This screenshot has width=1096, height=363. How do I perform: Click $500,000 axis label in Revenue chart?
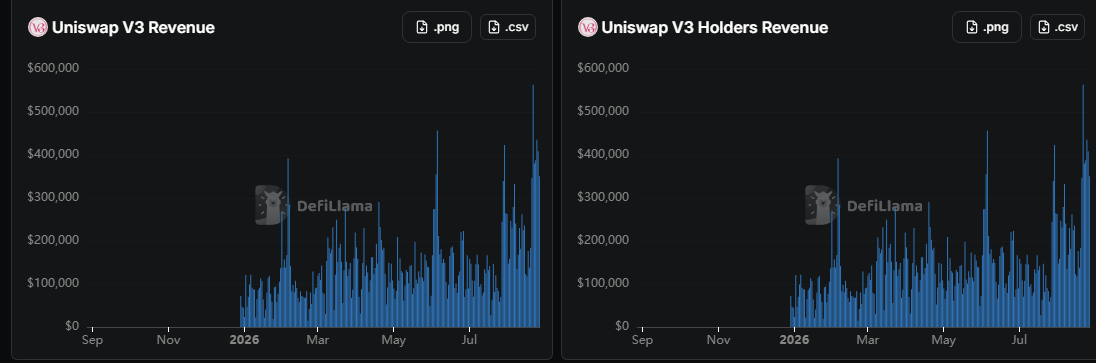coord(53,111)
